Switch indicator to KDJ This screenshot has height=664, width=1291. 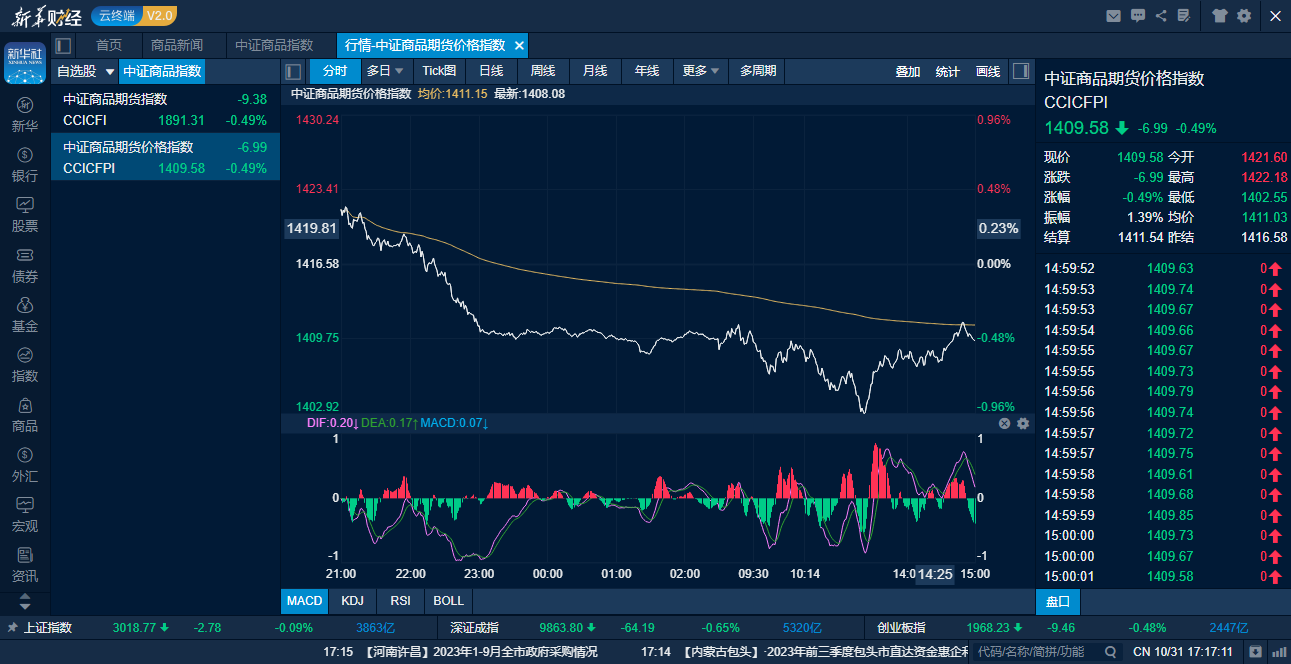pyautogui.click(x=352, y=601)
